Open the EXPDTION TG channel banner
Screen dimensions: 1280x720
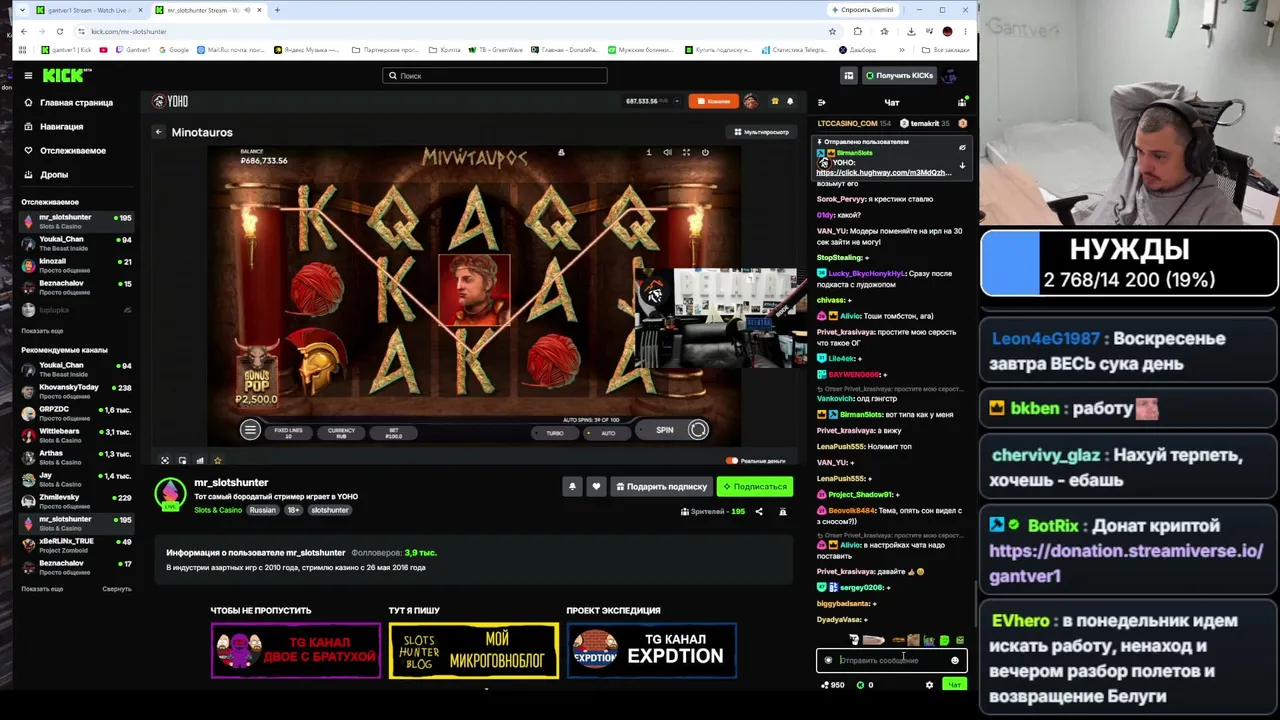pos(652,651)
